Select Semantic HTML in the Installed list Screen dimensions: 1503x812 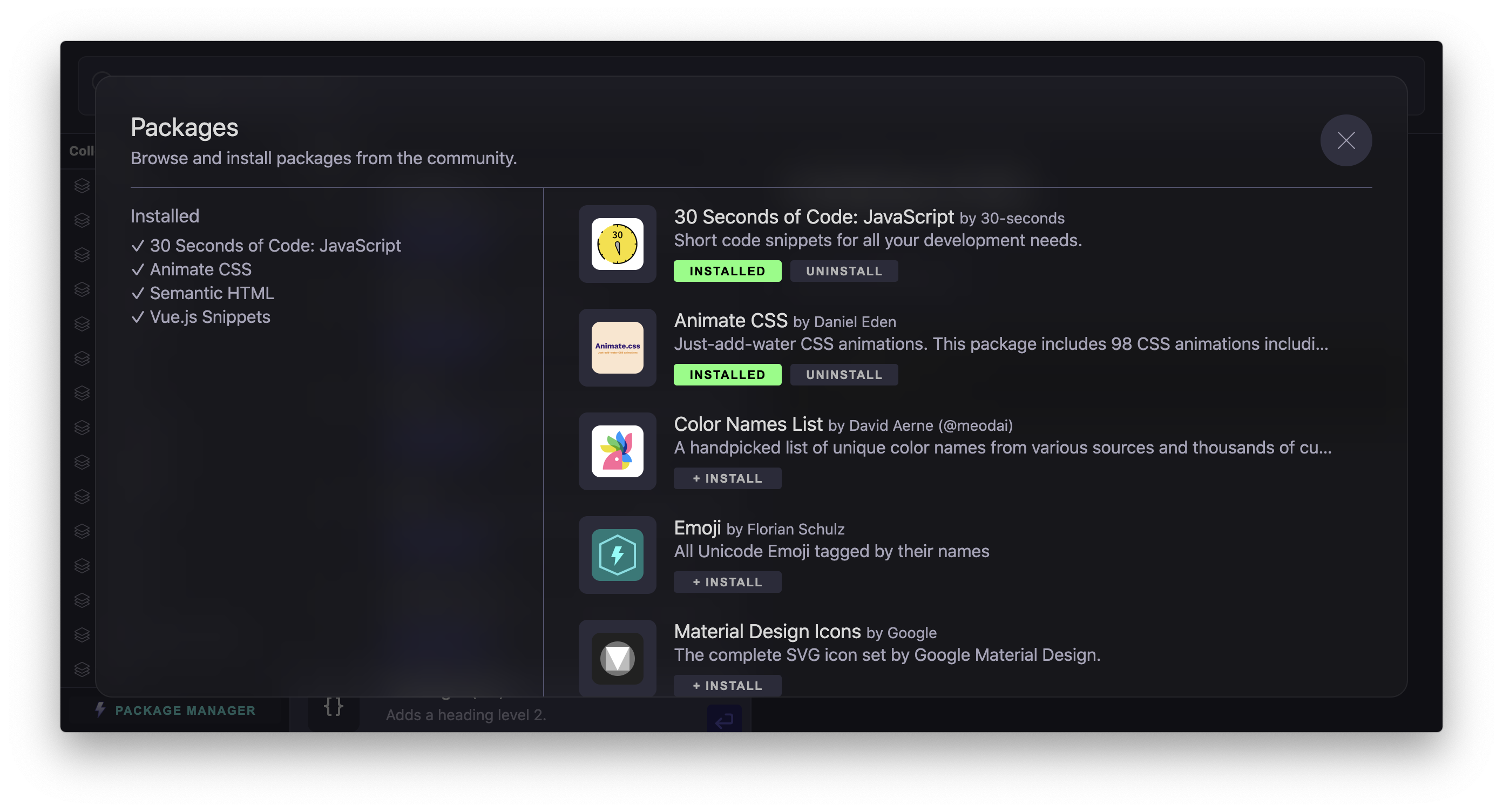[x=211, y=293]
